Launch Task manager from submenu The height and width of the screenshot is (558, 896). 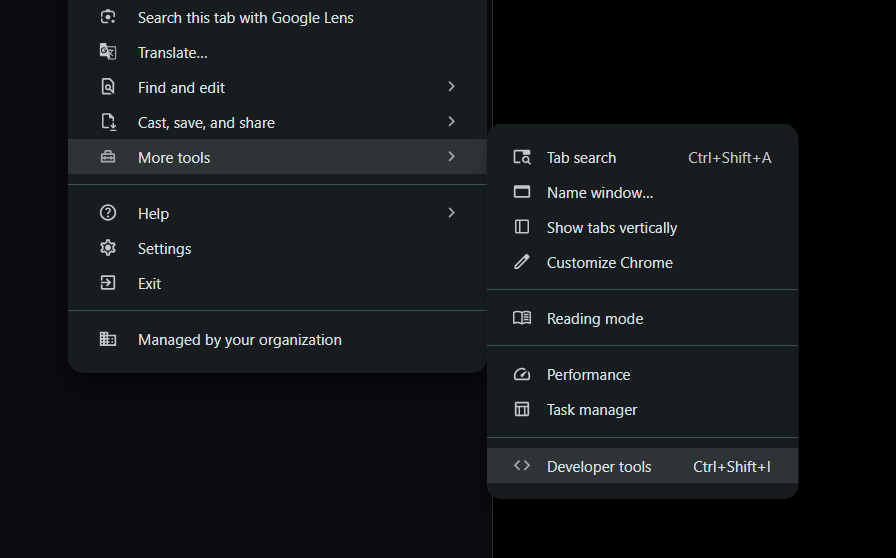point(642,410)
